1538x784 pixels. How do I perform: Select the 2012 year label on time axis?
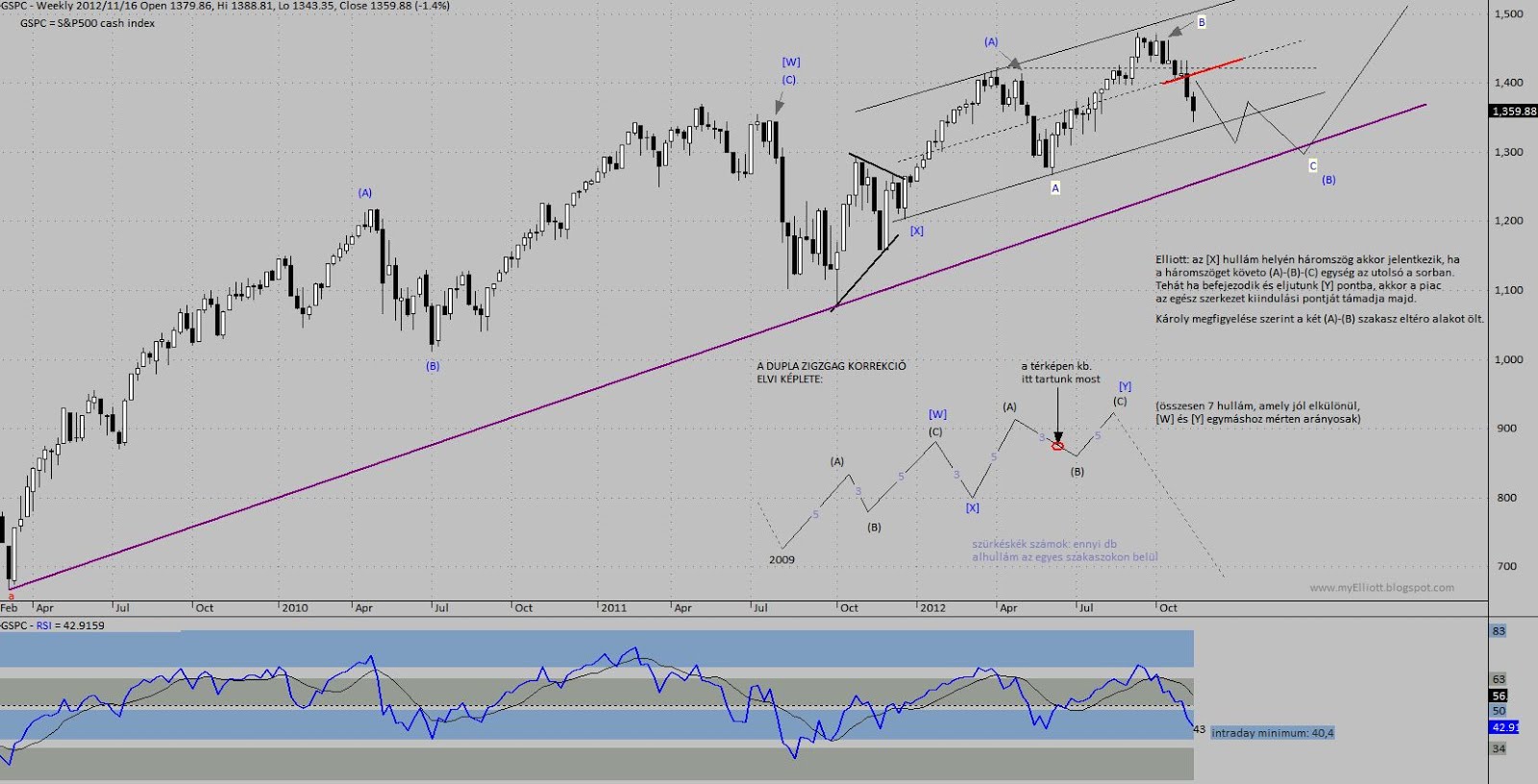pos(932,607)
